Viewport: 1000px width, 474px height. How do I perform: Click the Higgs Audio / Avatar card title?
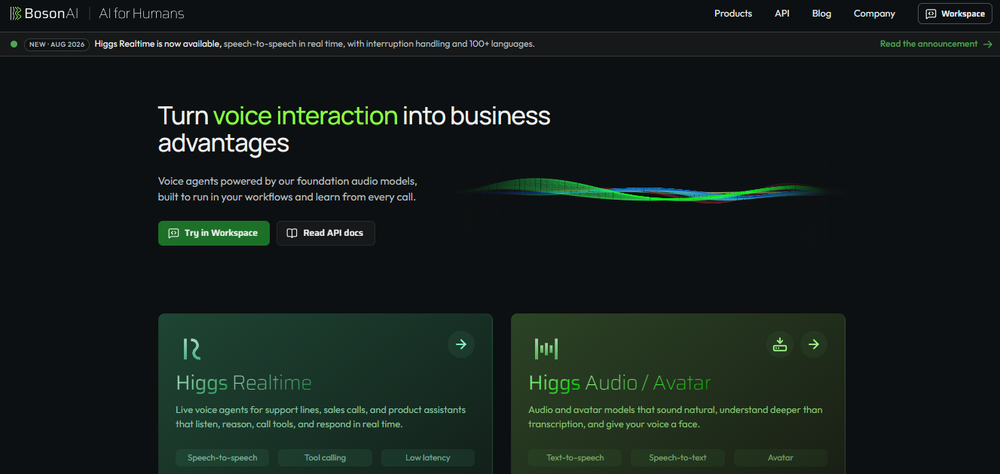click(x=619, y=383)
